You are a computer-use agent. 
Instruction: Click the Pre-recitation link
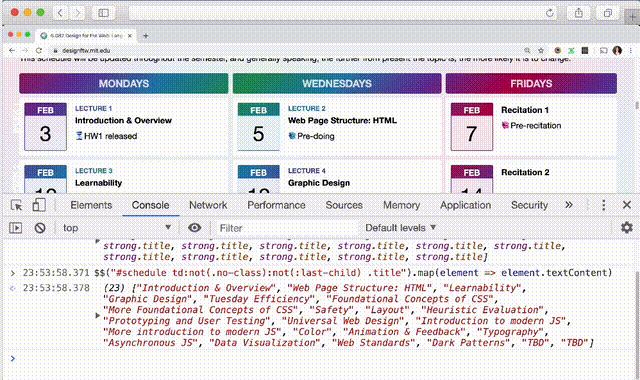click(536, 125)
